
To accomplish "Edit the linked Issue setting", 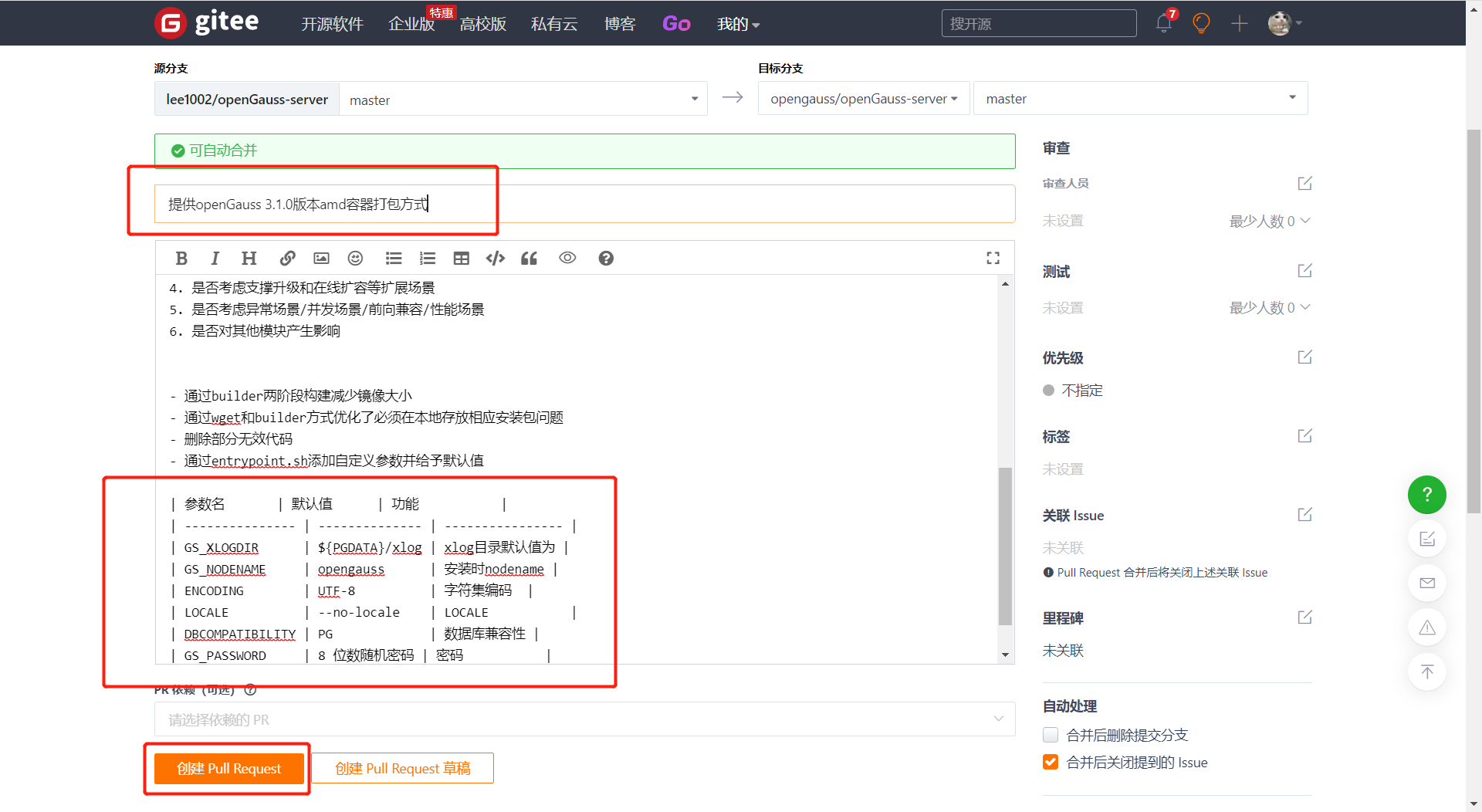I will pos(1304,515).
